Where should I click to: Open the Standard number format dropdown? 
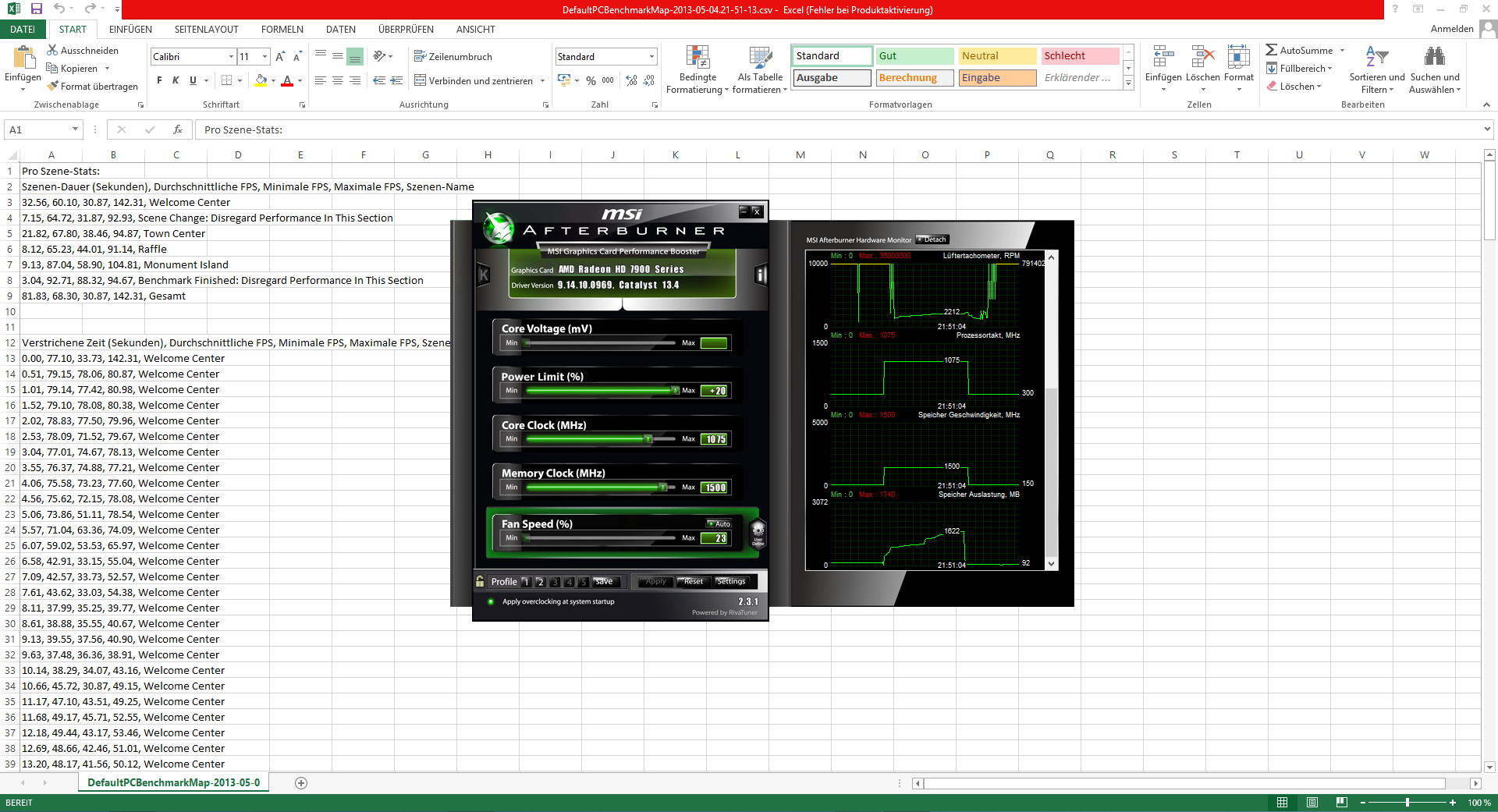click(651, 57)
